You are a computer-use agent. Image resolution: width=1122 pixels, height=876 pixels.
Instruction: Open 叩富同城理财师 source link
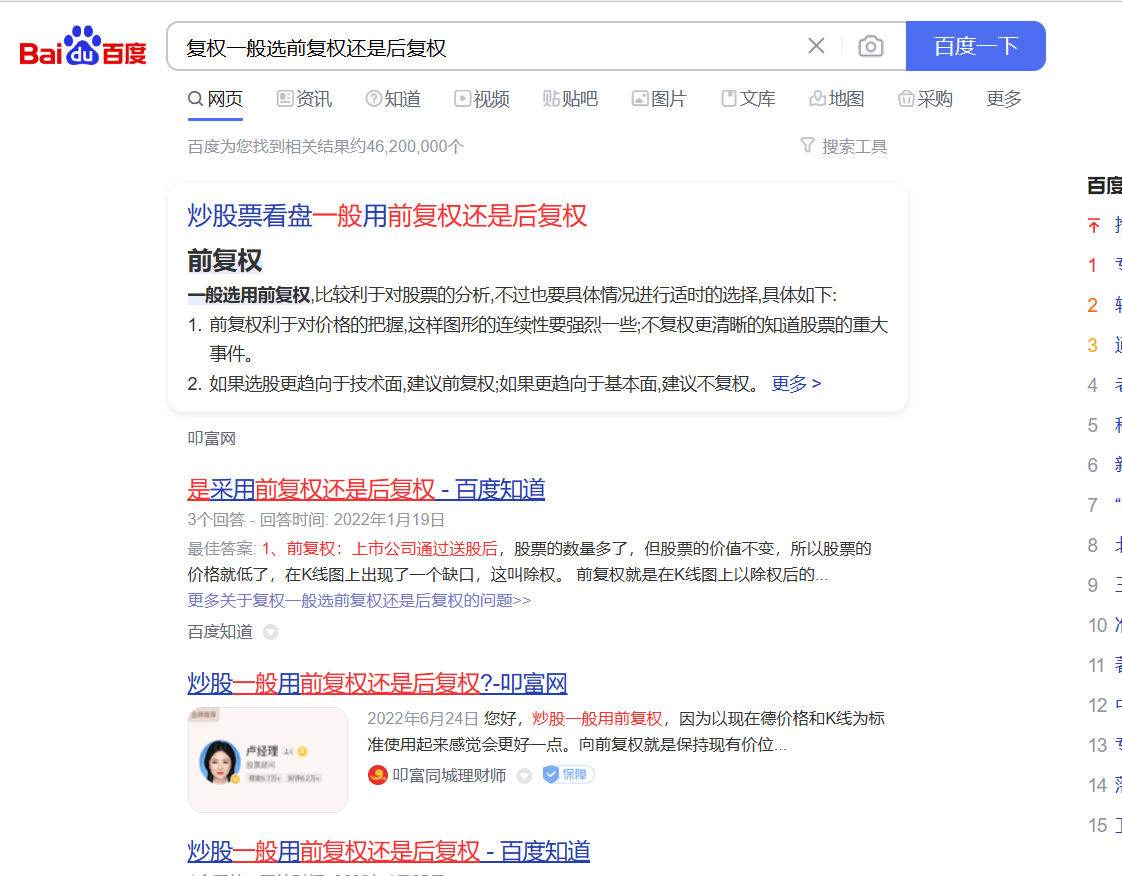pos(449,775)
